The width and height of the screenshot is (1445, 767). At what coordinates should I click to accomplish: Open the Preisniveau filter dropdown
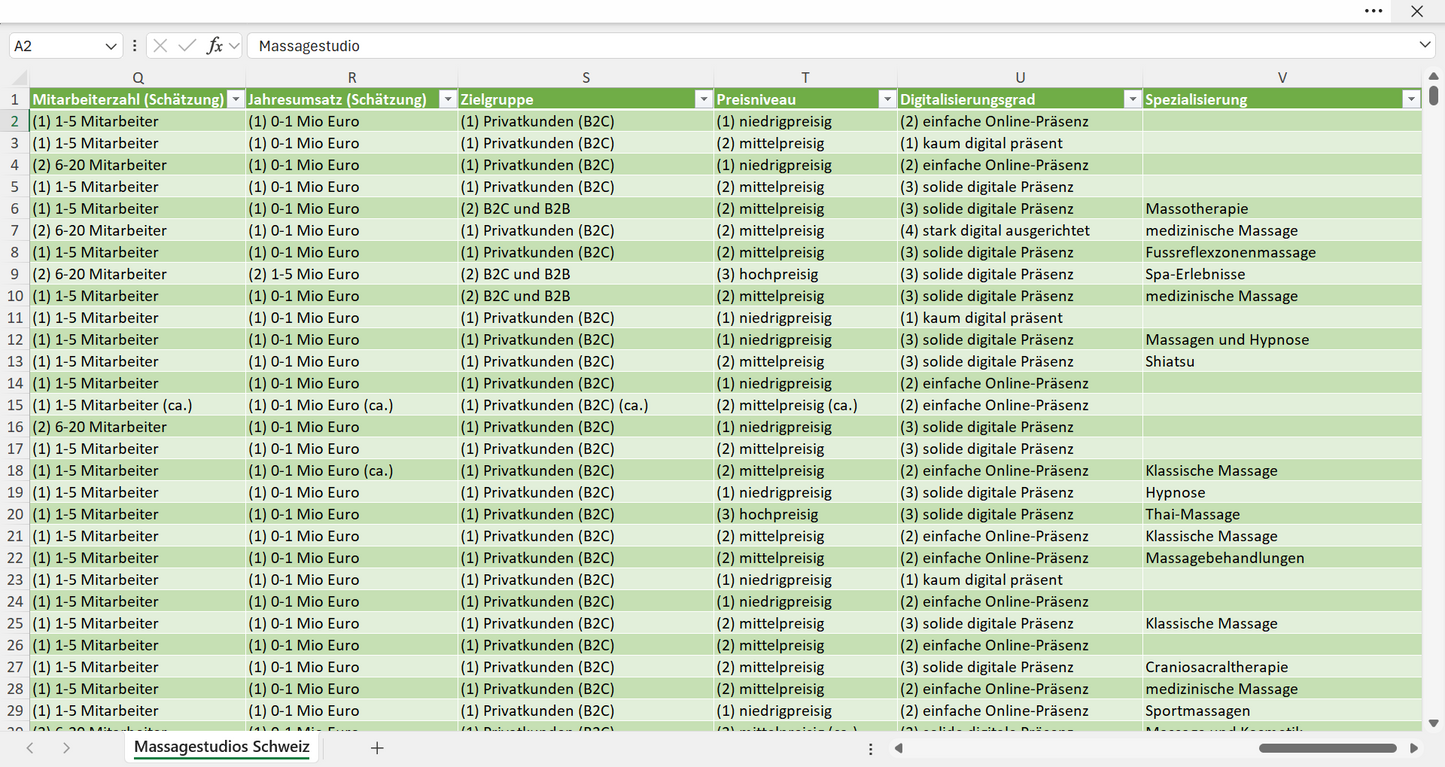(887, 99)
